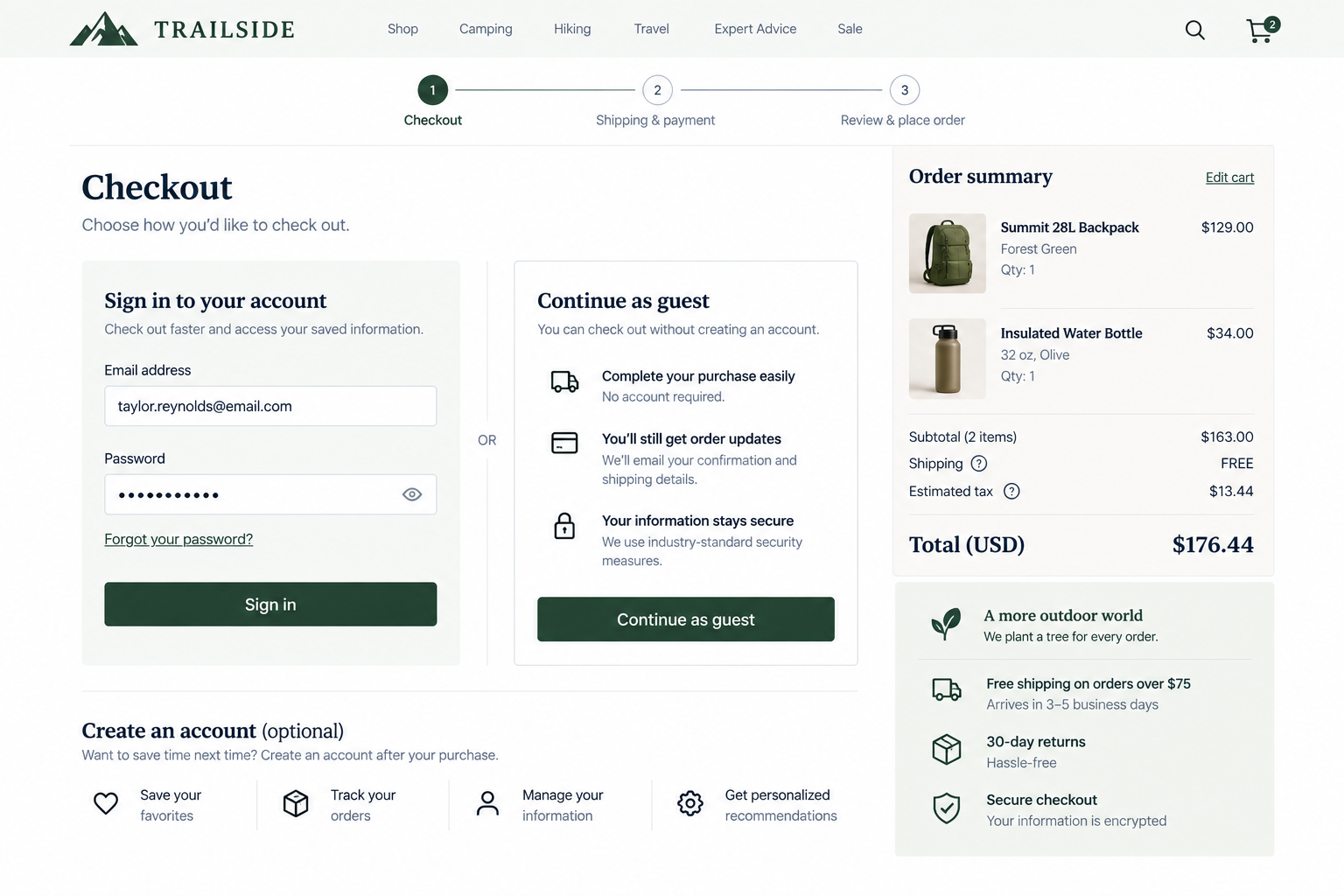Open the Hiking menu
Viewport: 1344px width, 896px height.
572,29
